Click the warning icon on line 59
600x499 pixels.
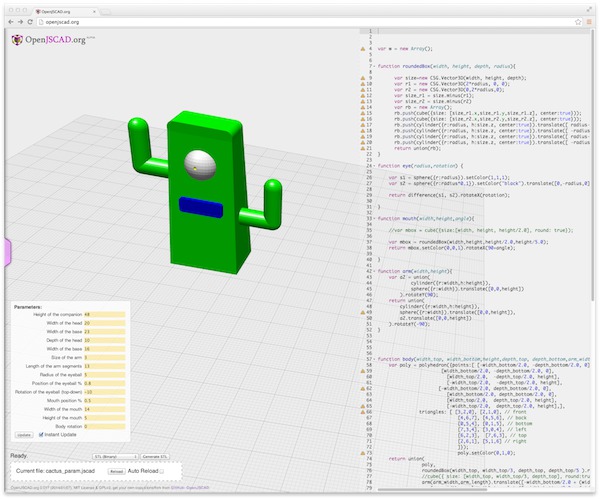point(363,371)
